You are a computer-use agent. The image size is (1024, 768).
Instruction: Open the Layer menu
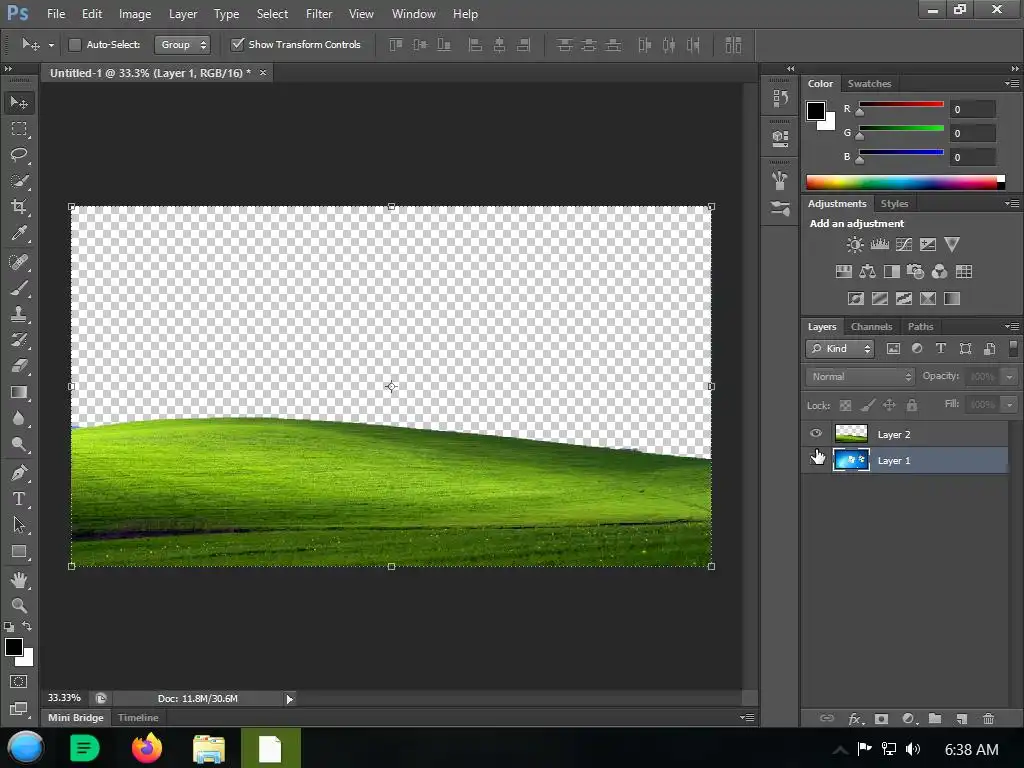182,14
